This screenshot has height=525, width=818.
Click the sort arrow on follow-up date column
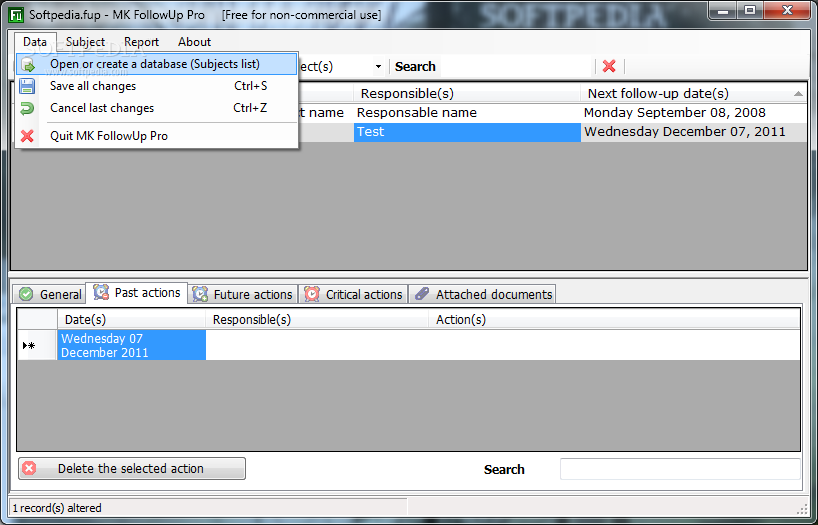point(798,94)
